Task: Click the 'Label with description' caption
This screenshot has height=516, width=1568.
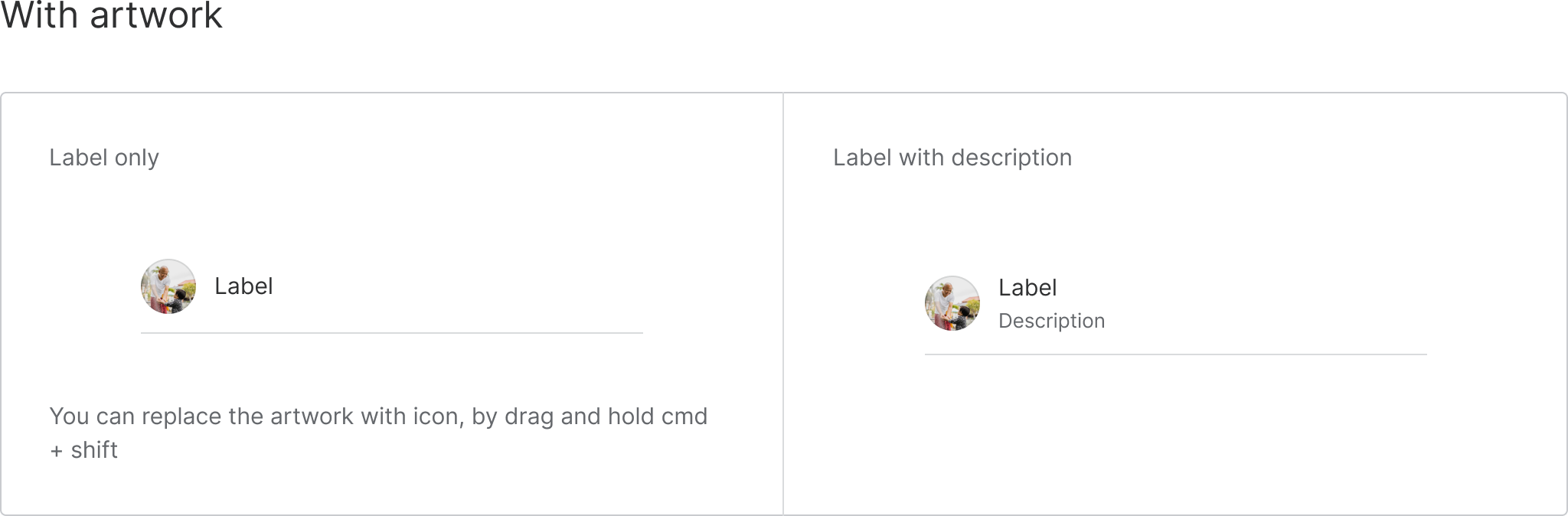Action: (952, 158)
